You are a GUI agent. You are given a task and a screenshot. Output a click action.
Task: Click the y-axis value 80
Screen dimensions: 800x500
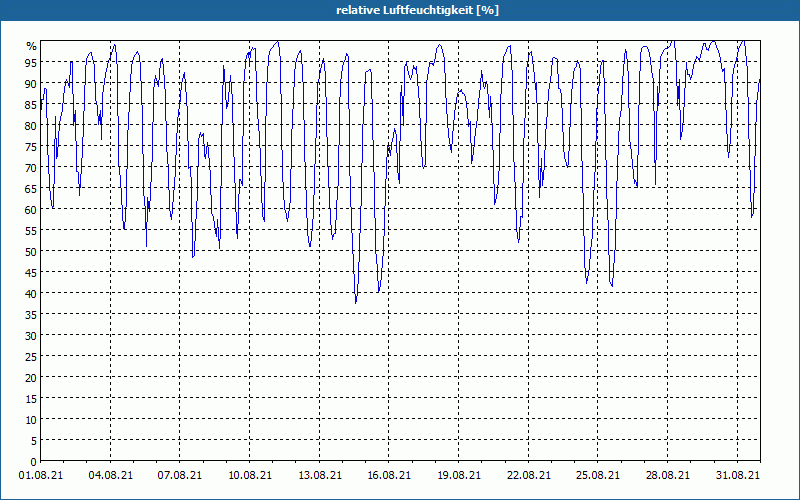[x=31, y=126]
